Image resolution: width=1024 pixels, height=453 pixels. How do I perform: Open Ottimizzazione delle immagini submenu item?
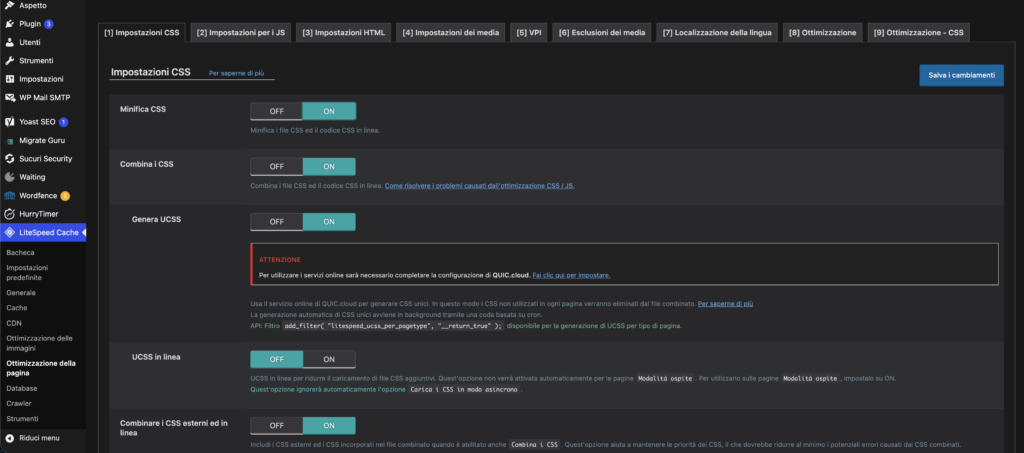click(39, 343)
